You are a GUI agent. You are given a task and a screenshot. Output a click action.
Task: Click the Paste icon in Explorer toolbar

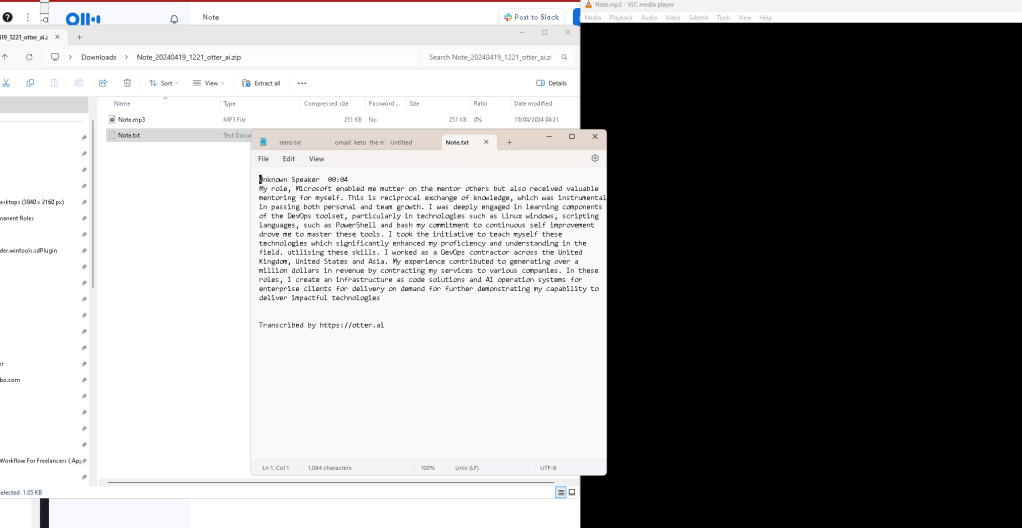point(55,83)
